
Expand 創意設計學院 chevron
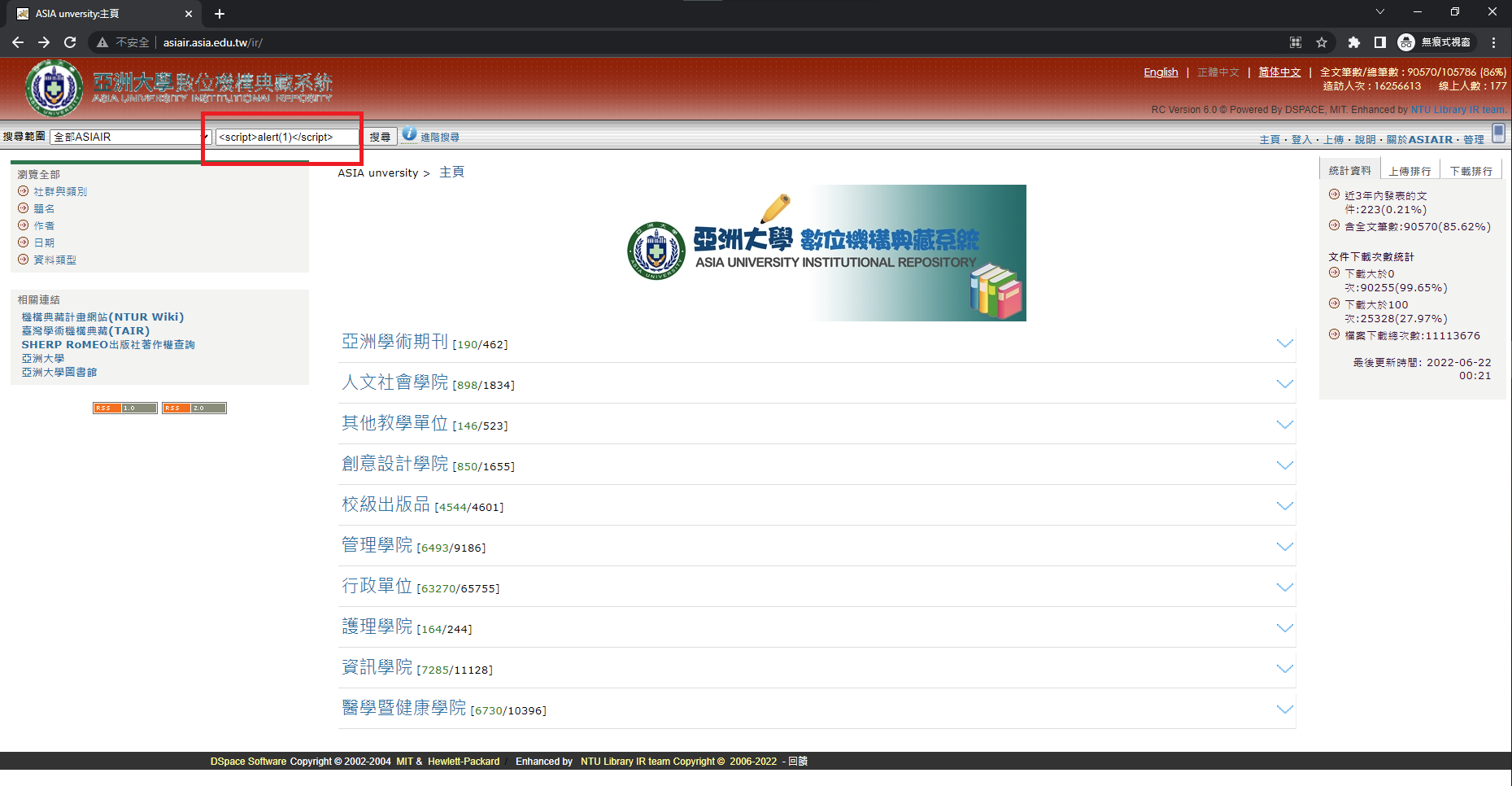coord(1285,465)
